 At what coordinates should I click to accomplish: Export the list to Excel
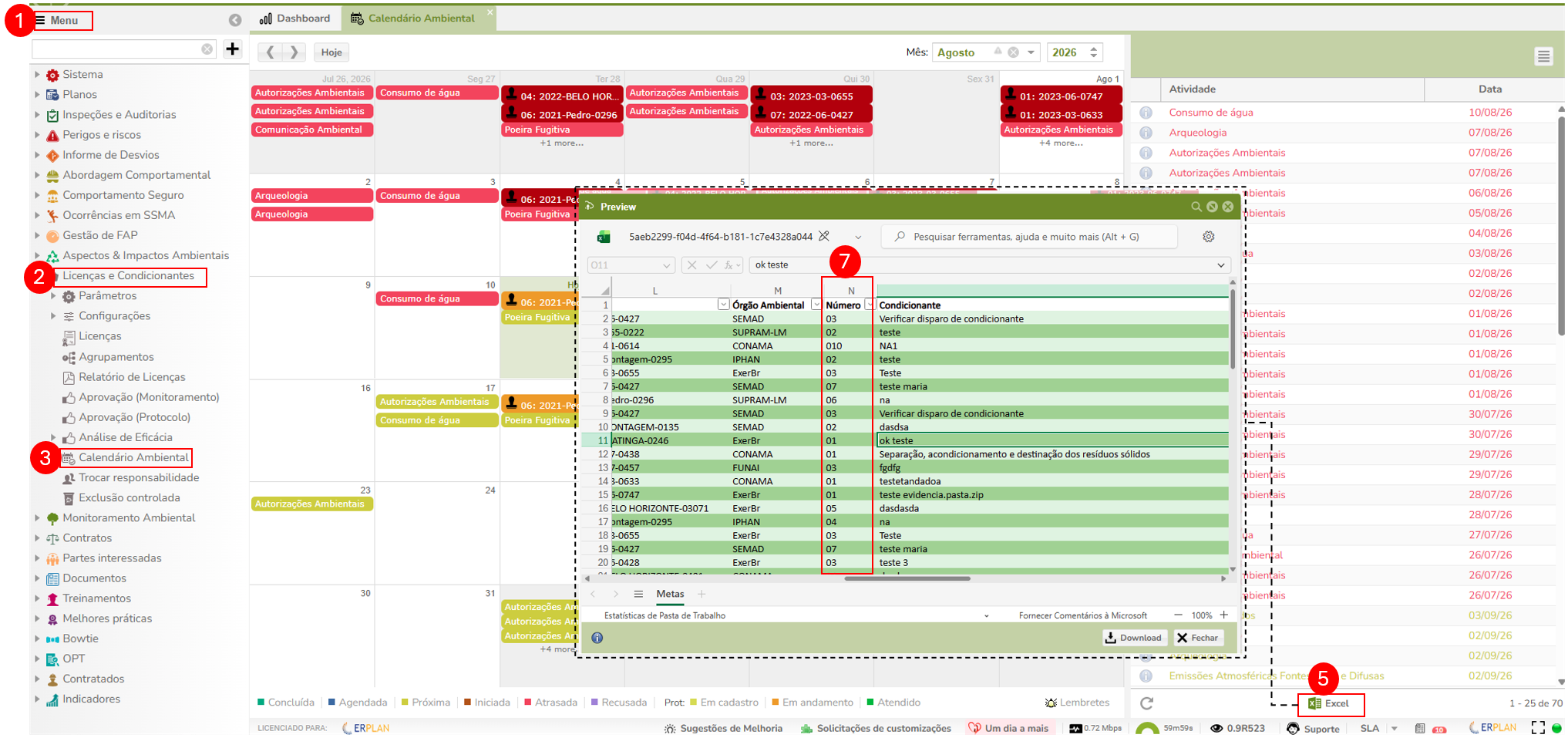tap(1329, 703)
